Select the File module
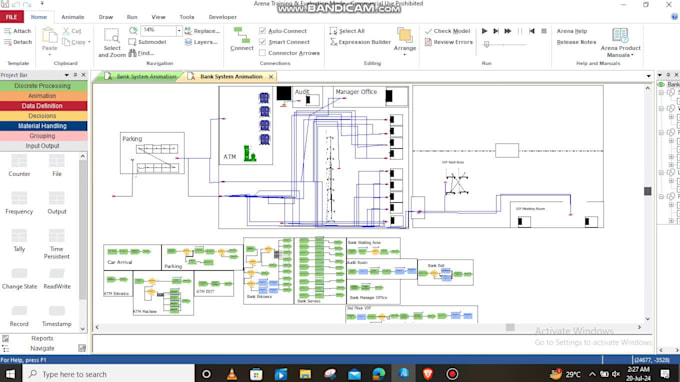Viewport: 680px width, 382px height. click(57, 165)
